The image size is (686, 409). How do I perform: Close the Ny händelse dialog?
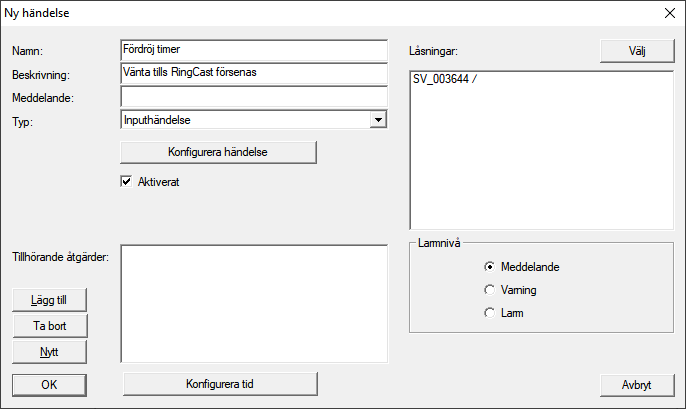click(669, 14)
